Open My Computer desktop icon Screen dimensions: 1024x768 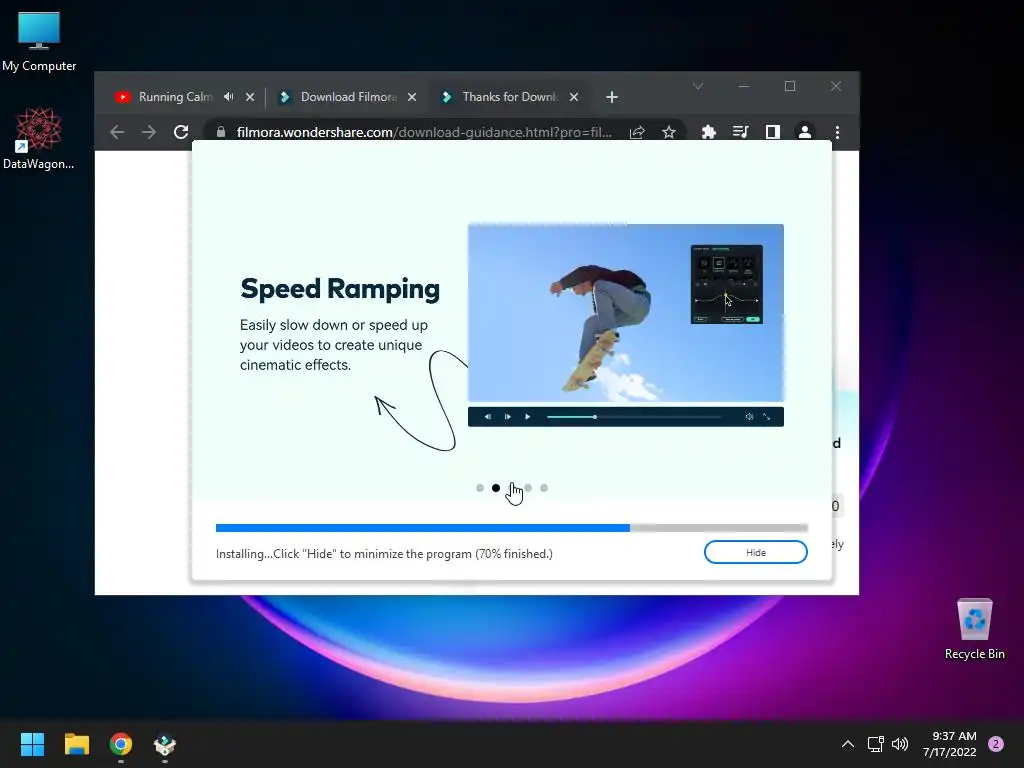coord(39,41)
